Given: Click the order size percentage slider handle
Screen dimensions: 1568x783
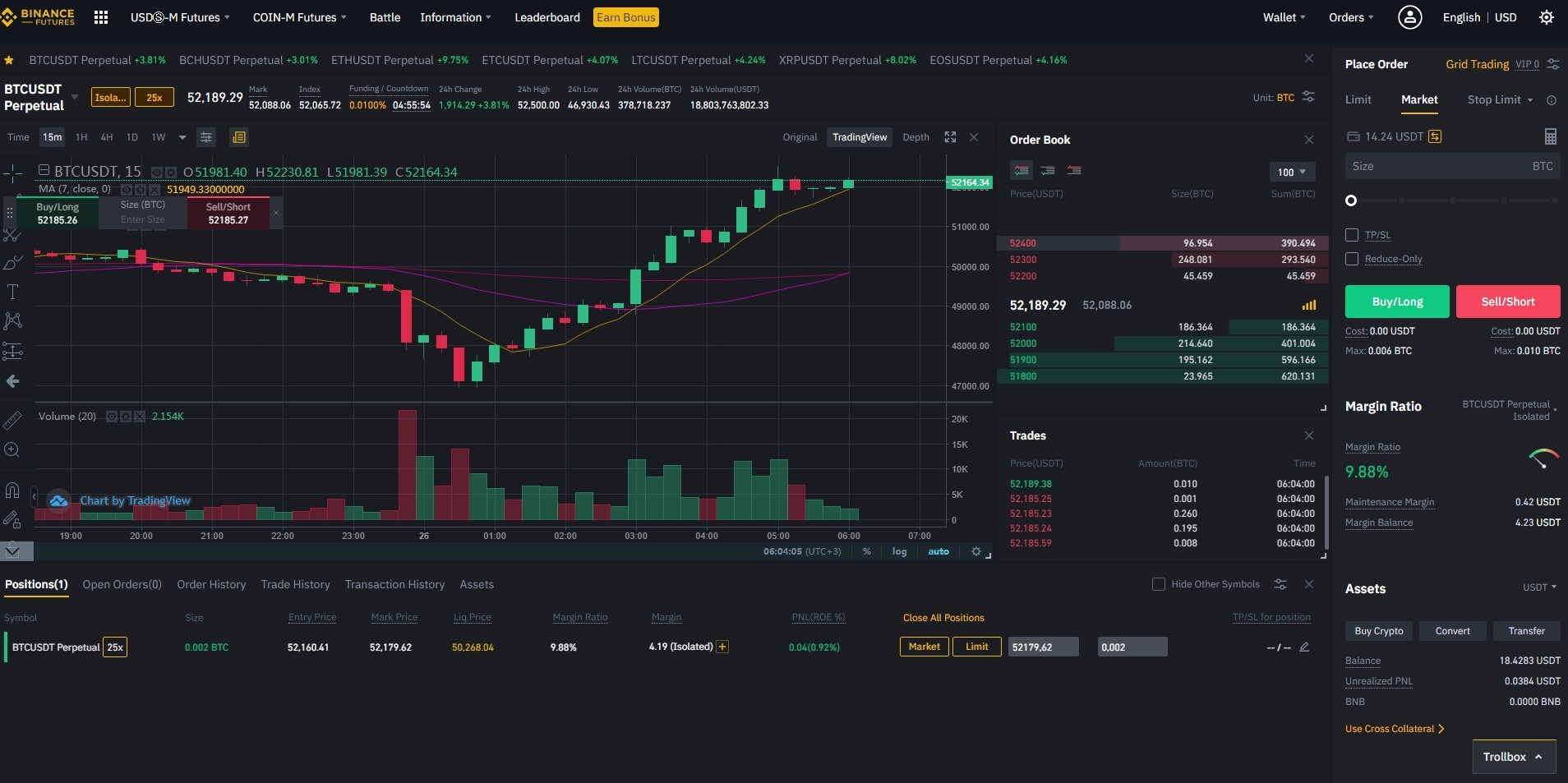Looking at the screenshot, I should point(1351,200).
